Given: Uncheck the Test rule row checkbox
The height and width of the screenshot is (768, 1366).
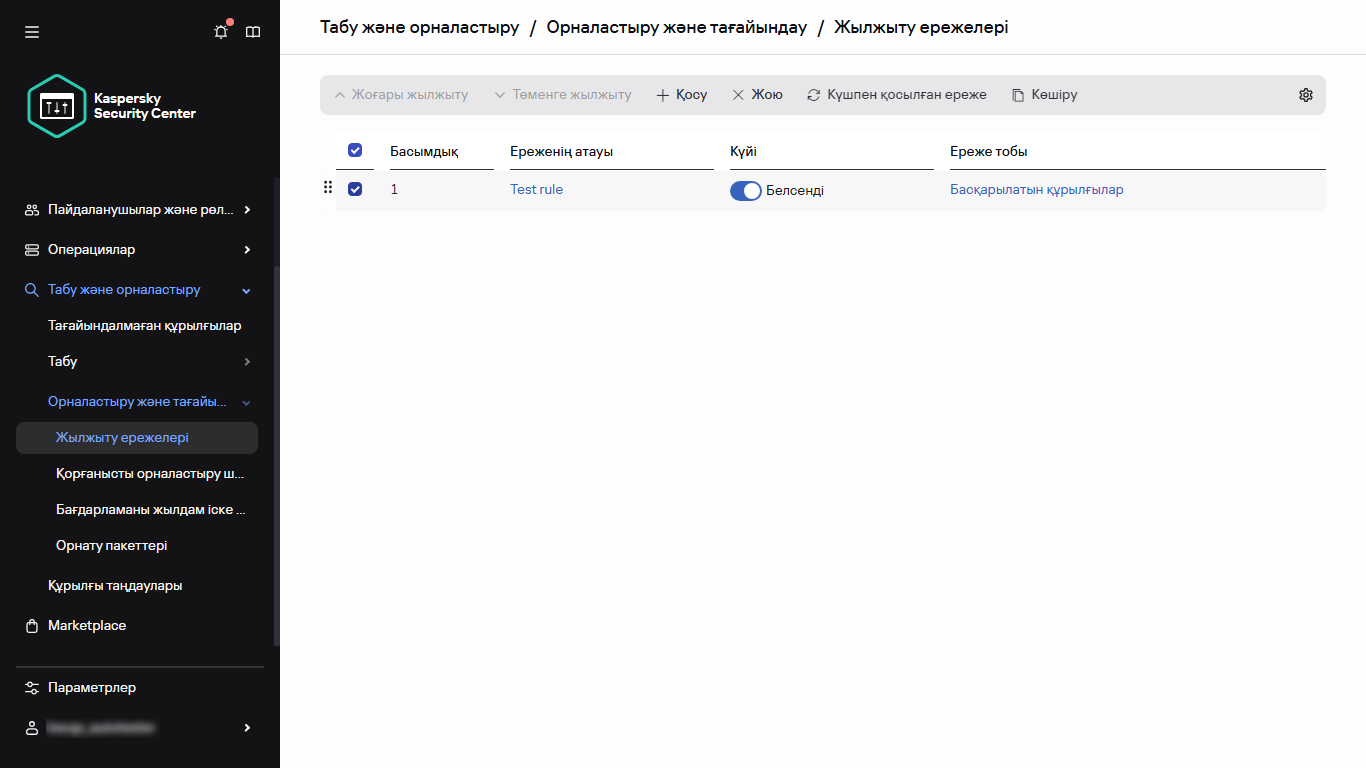Looking at the screenshot, I should pos(355,187).
